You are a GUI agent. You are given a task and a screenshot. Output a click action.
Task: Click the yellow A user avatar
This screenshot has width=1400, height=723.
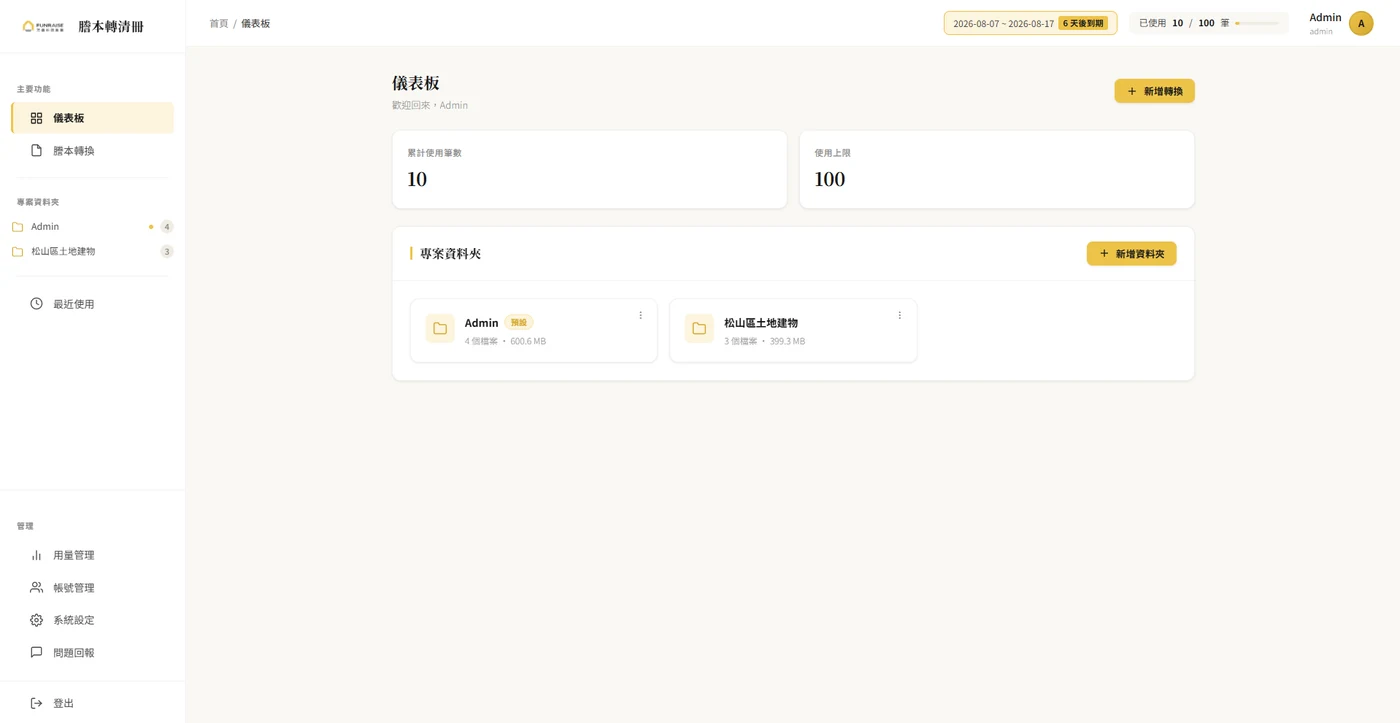[x=1361, y=23]
